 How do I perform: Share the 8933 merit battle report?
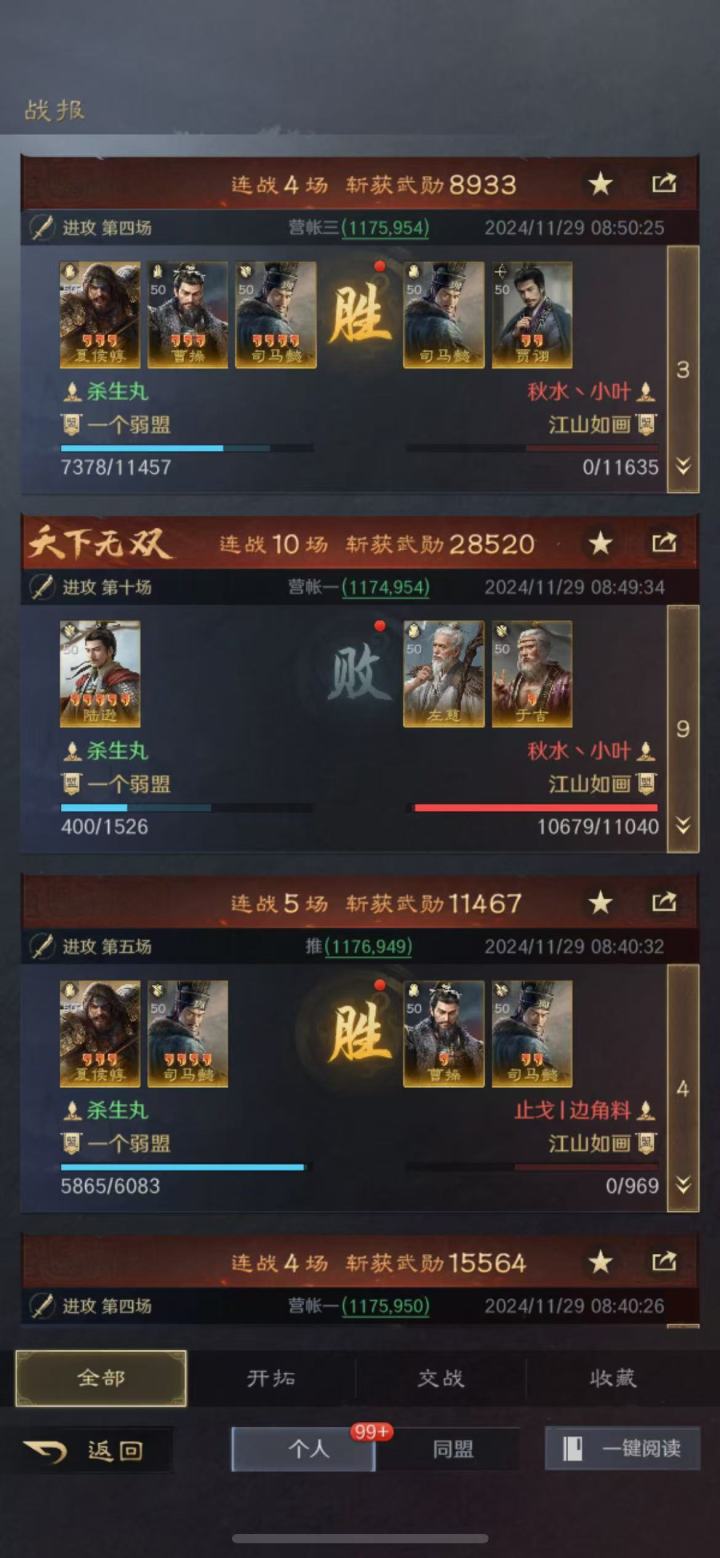click(664, 183)
